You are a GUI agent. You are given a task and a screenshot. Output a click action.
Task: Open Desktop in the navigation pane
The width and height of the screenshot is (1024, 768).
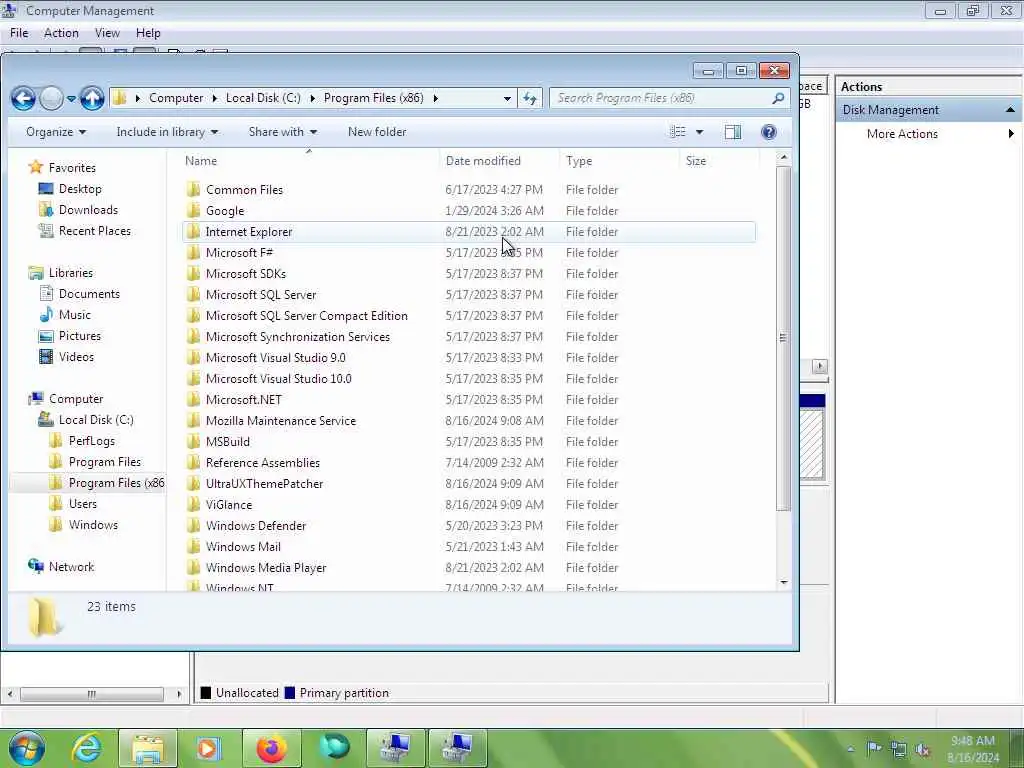(80, 189)
